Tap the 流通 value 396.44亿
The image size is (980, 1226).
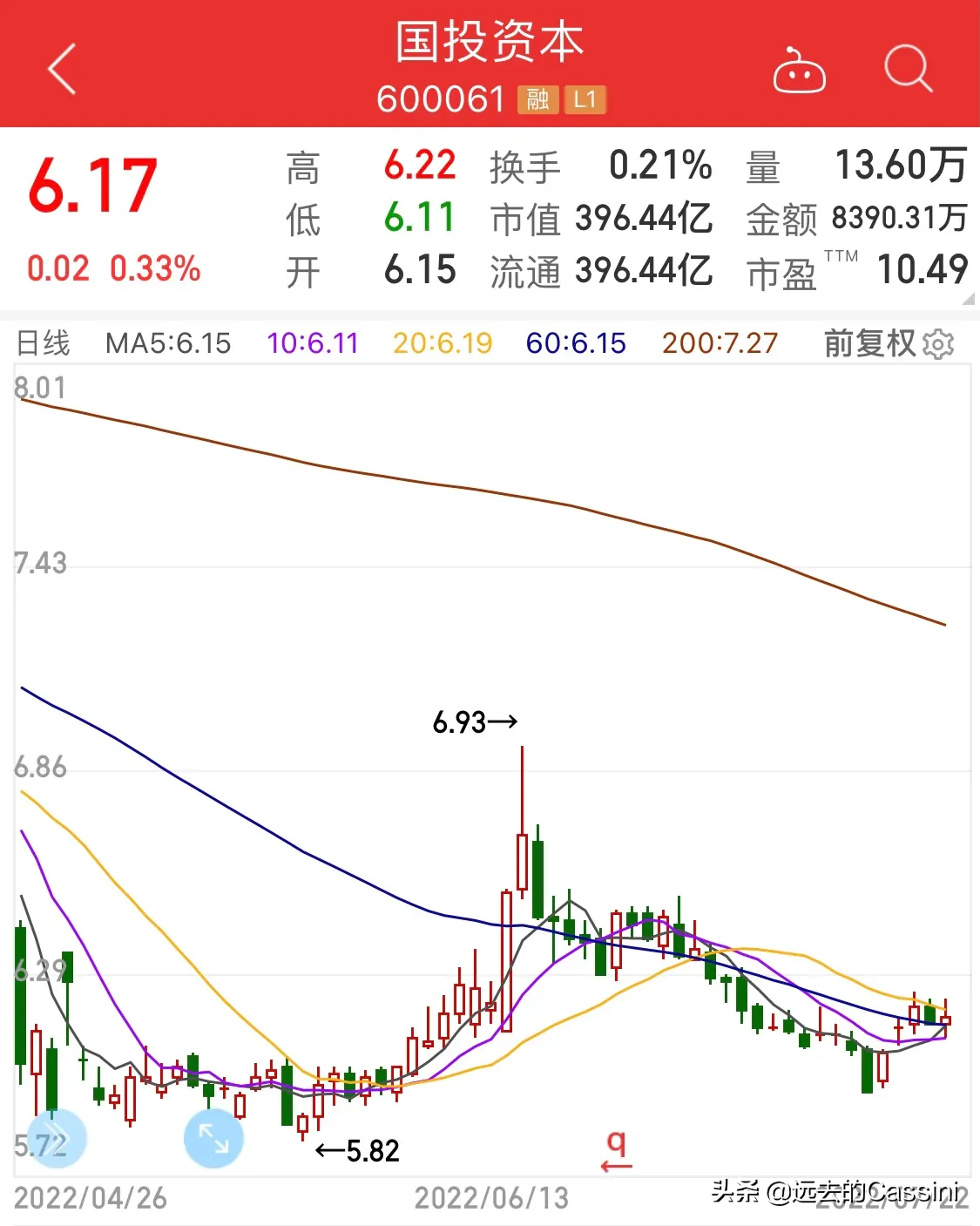tap(644, 271)
